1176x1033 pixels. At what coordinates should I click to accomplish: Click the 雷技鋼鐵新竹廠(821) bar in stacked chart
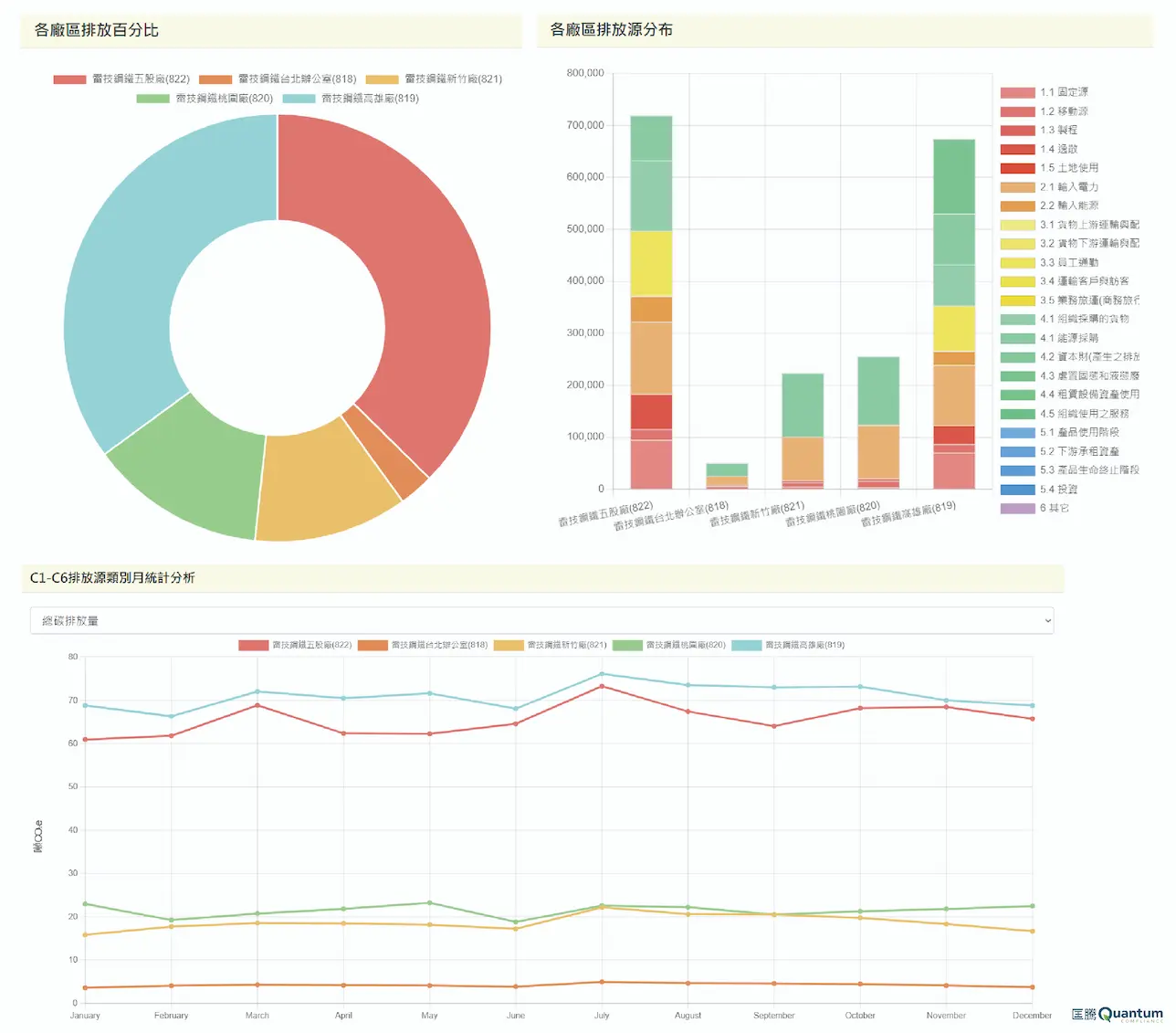[x=803, y=429]
